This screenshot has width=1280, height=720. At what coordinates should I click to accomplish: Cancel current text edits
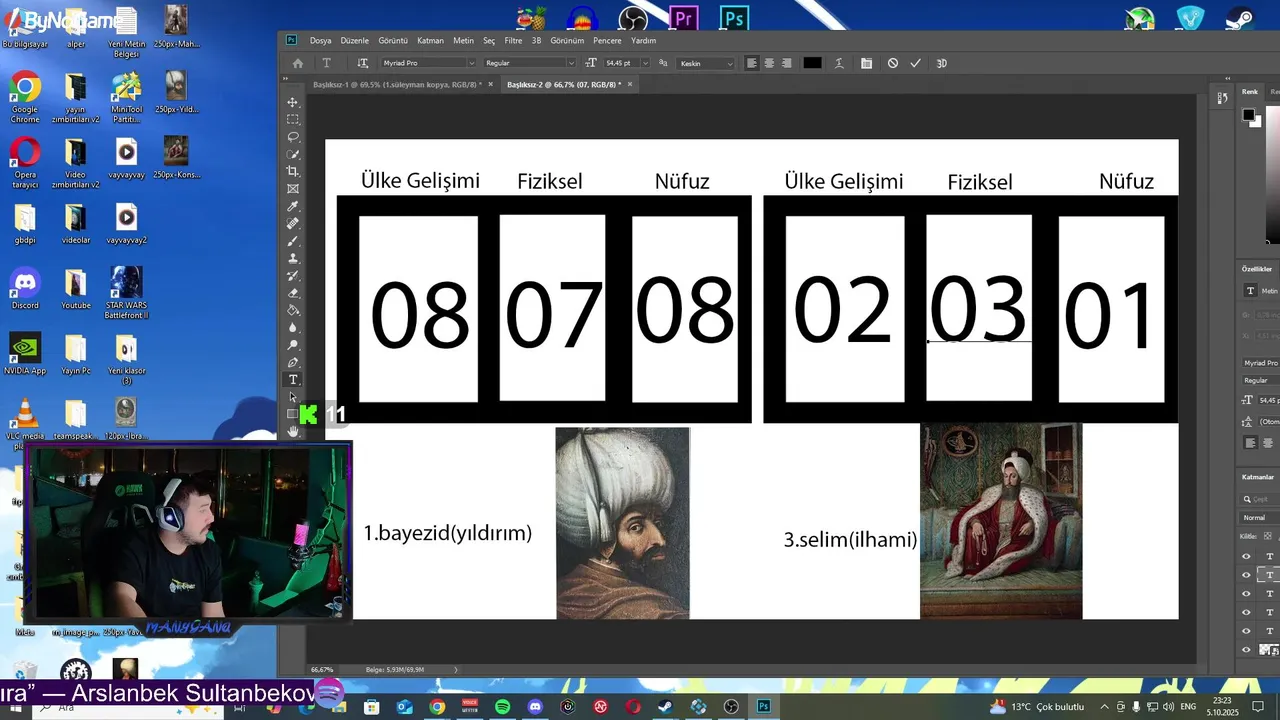pyautogui.click(x=893, y=63)
